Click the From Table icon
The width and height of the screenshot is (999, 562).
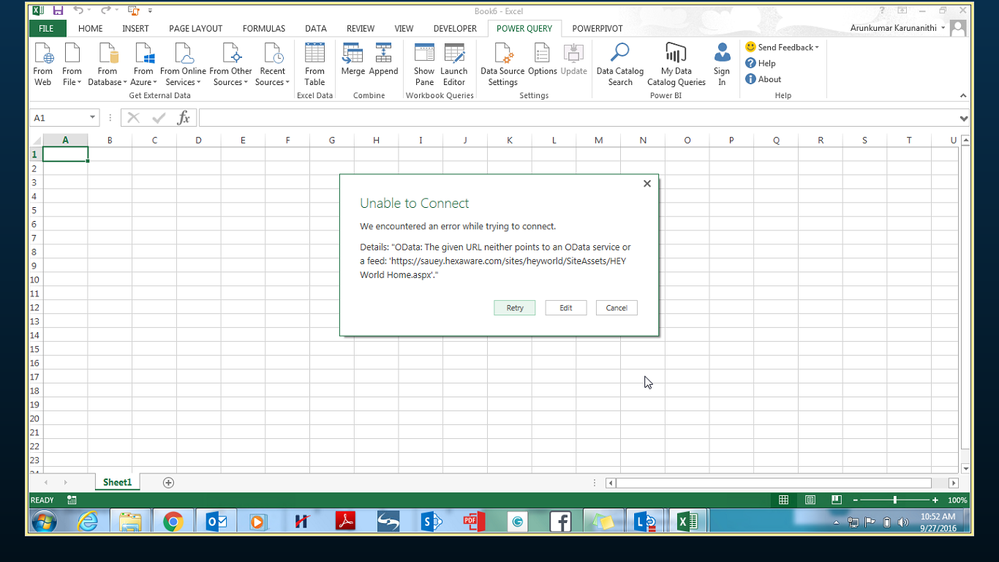[315, 64]
